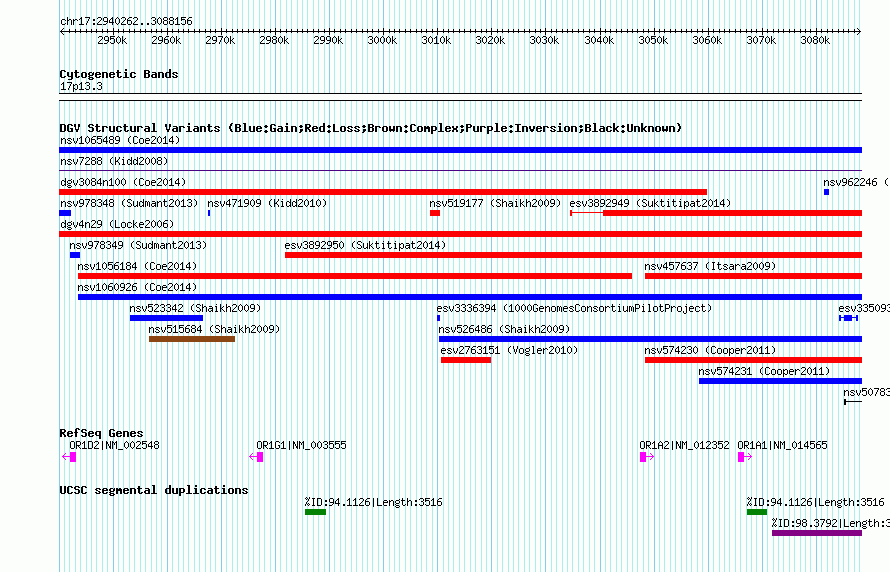Select the nsv7288 (Kidd2008) inversion line
The width and height of the screenshot is (890, 572).
[460, 170]
